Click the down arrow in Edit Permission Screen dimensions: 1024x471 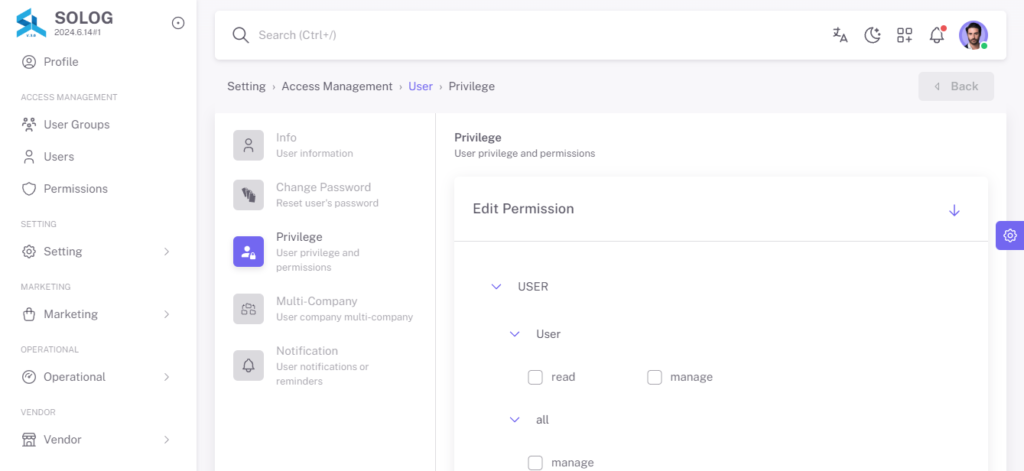click(x=954, y=210)
